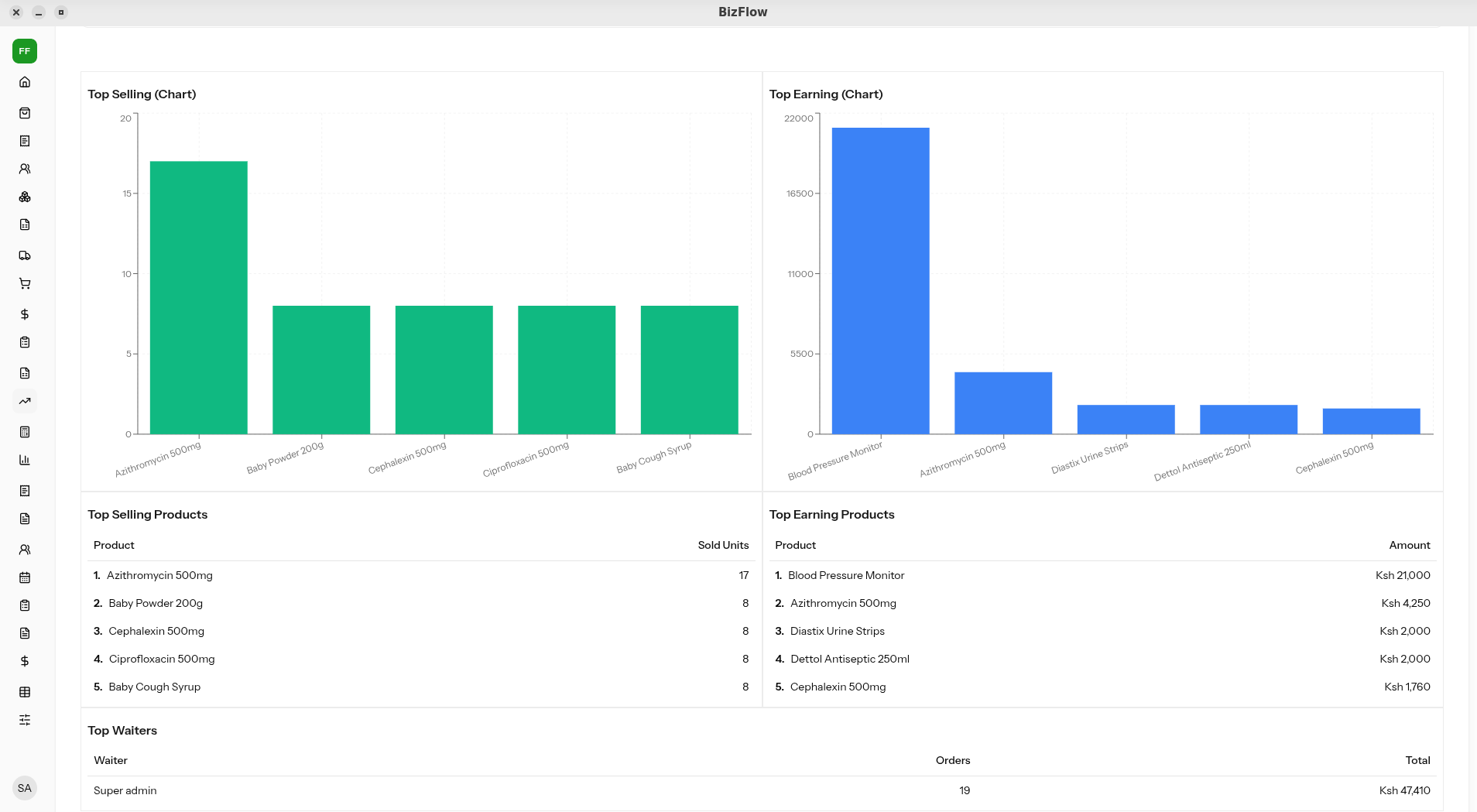The width and height of the screenshot is (1477, 812).
Task: Click the Blood Pressure Monitor bar in Top Earning chart
Action: pyautogui.click(x=879, y=279)
